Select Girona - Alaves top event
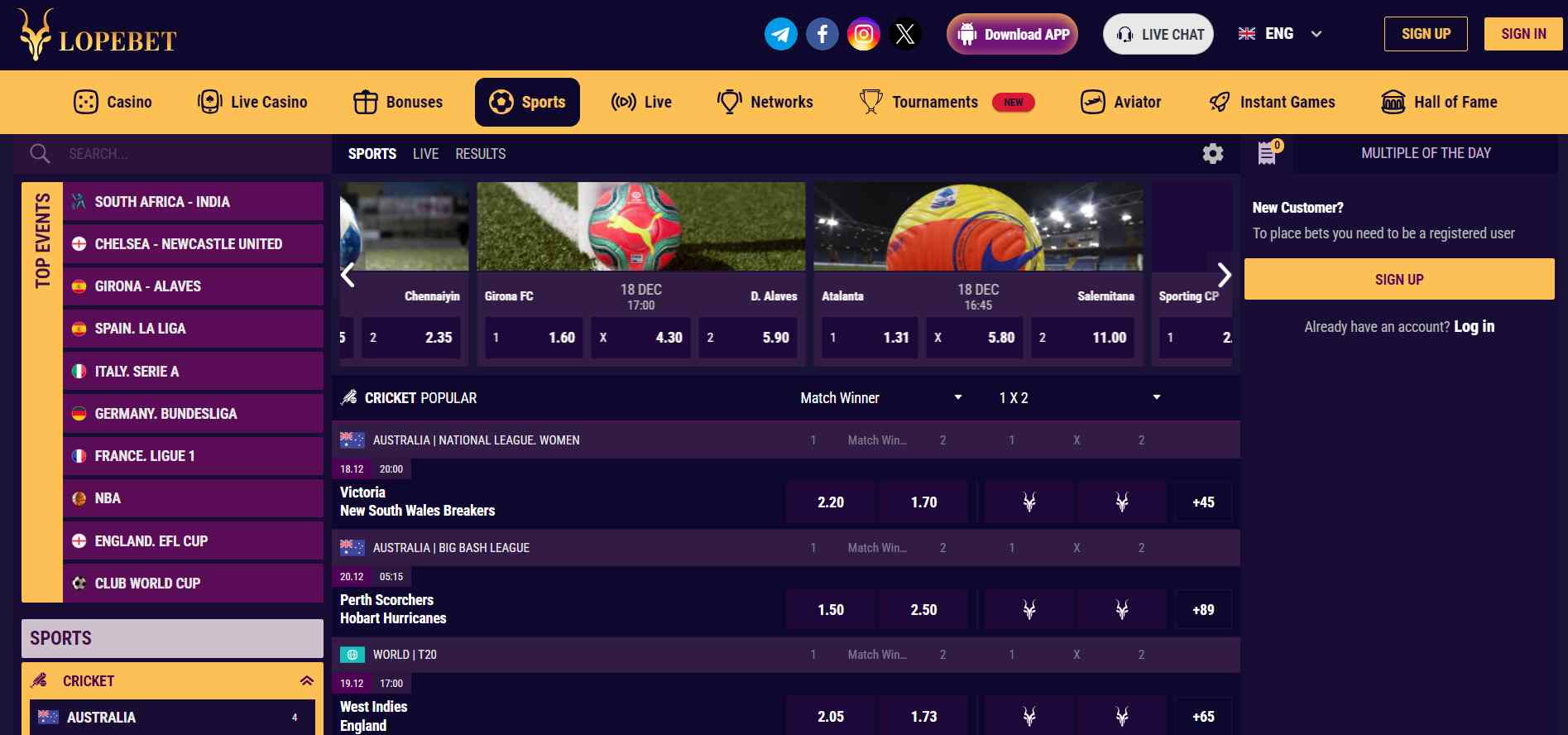This screenshot has height=735, width=1568. pyautogui.click(x=193, y=286)
